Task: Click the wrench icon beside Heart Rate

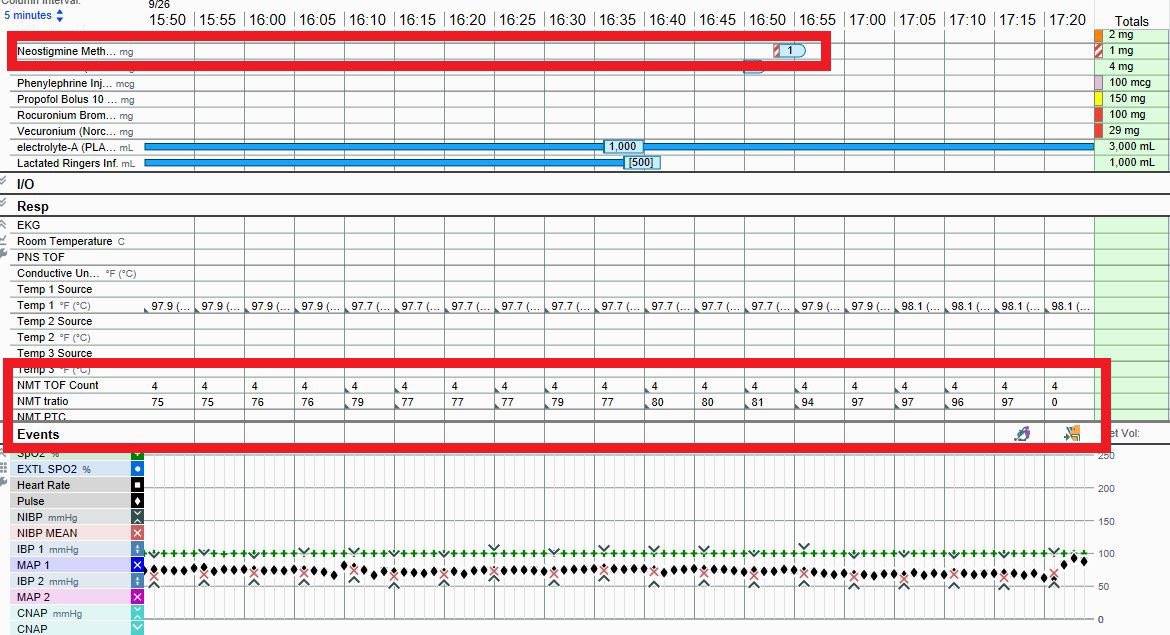Action: 4,484
